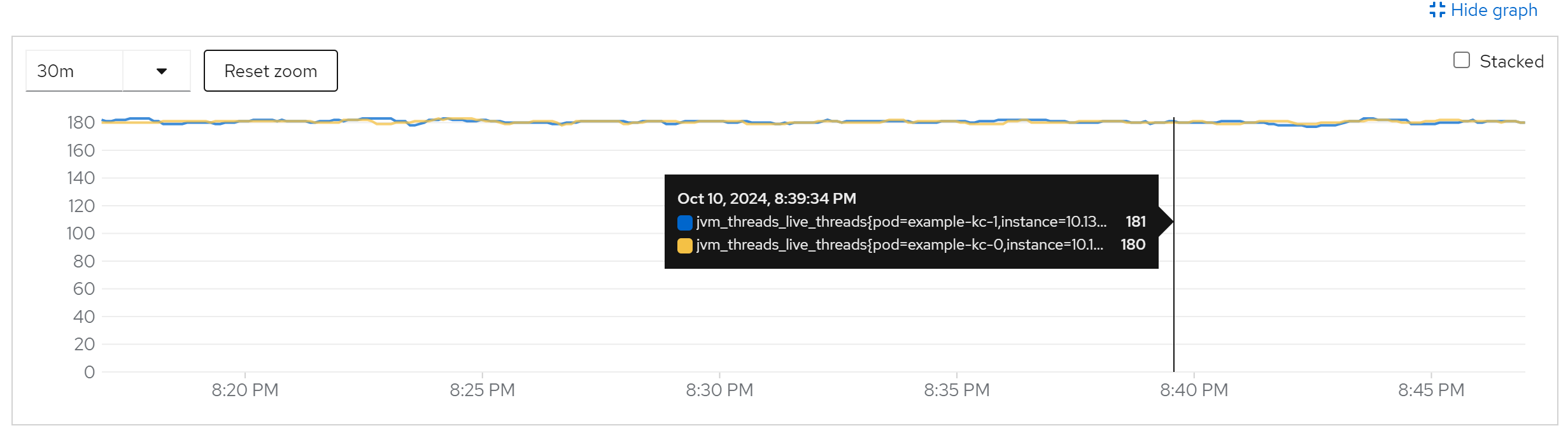The image size is (1568, 435).
Task: Click the example-kc-0 series name in tooltip
Action: [x=899, y=245]
